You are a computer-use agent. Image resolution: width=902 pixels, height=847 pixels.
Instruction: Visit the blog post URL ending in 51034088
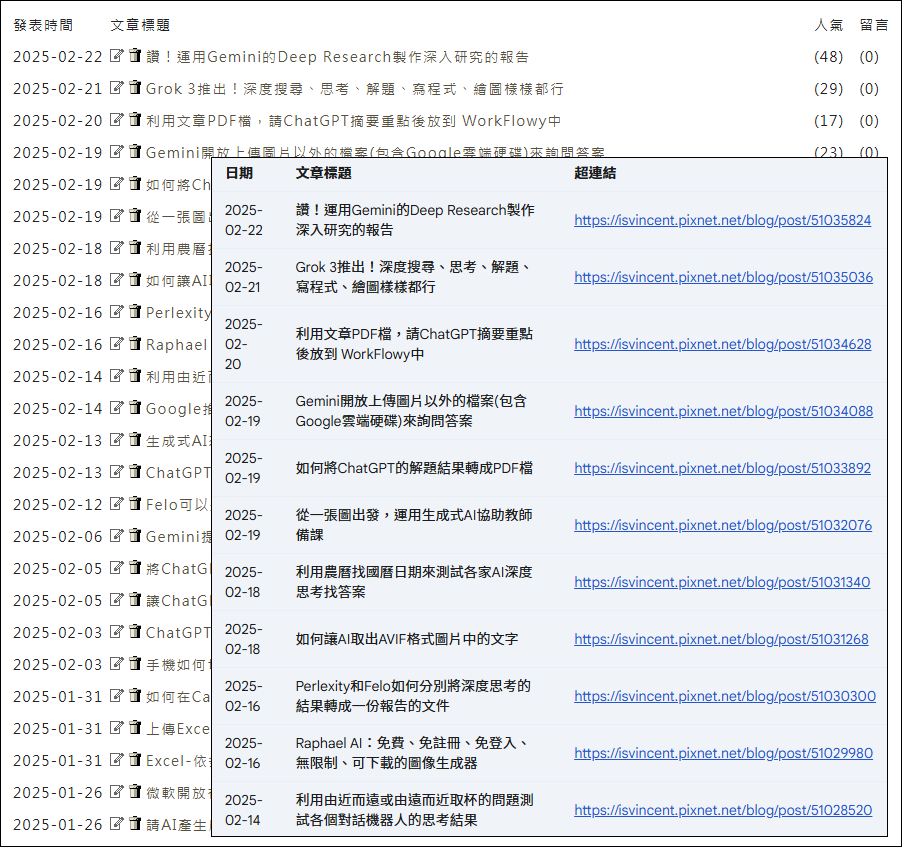tap(723, 411)
